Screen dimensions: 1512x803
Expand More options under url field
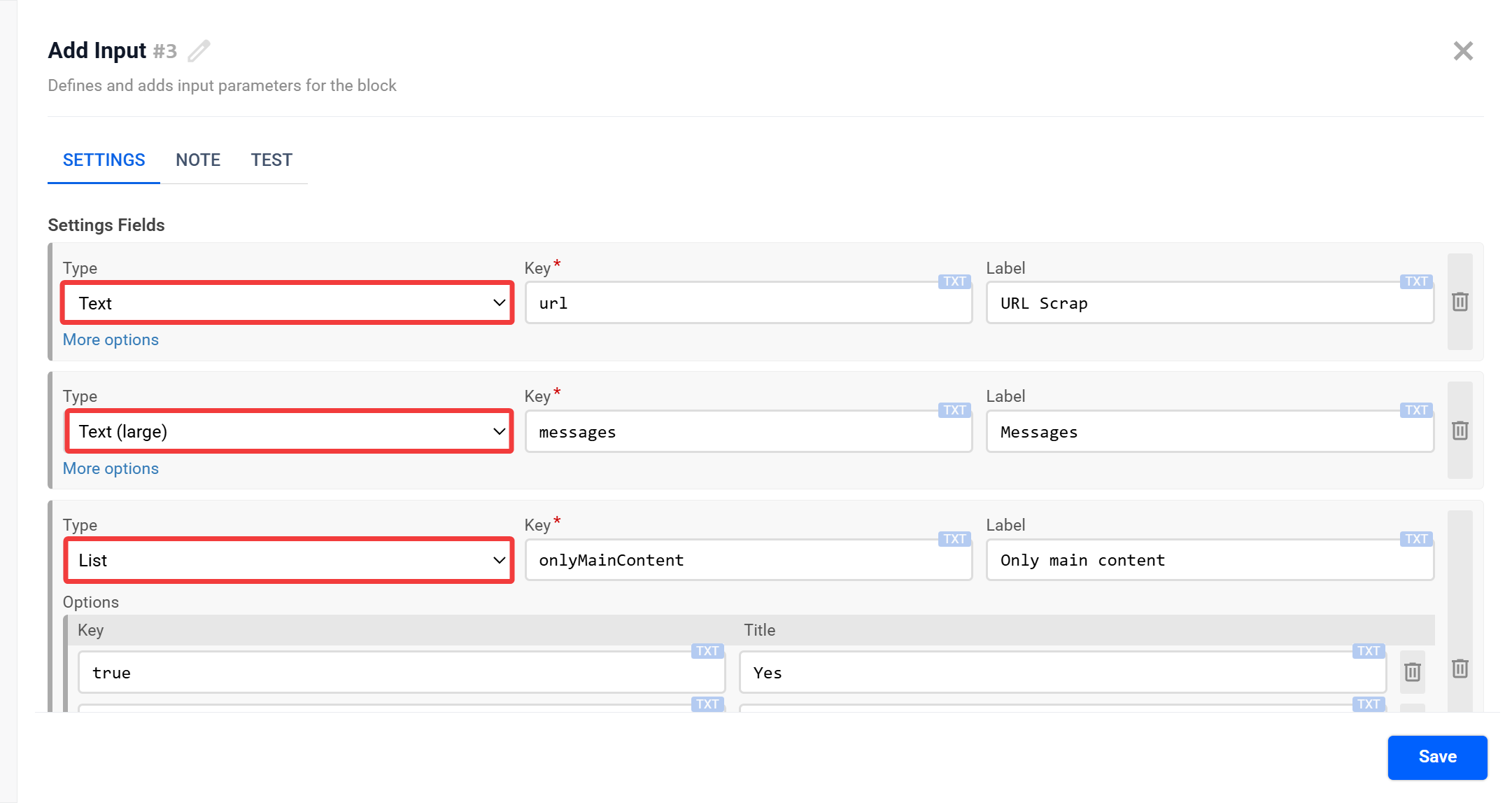click(111, 340)
